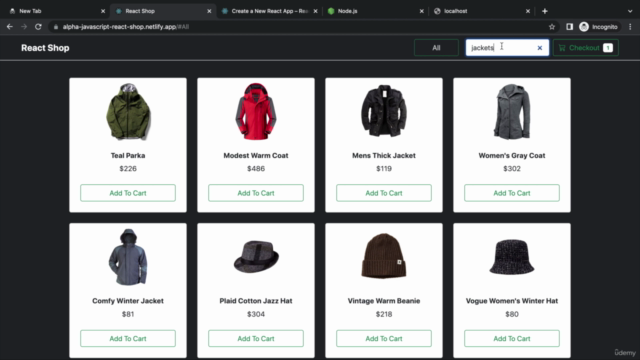Click the Mens Thick Jacket image
This screenshot has width=640, height=360.
point(384,111)
